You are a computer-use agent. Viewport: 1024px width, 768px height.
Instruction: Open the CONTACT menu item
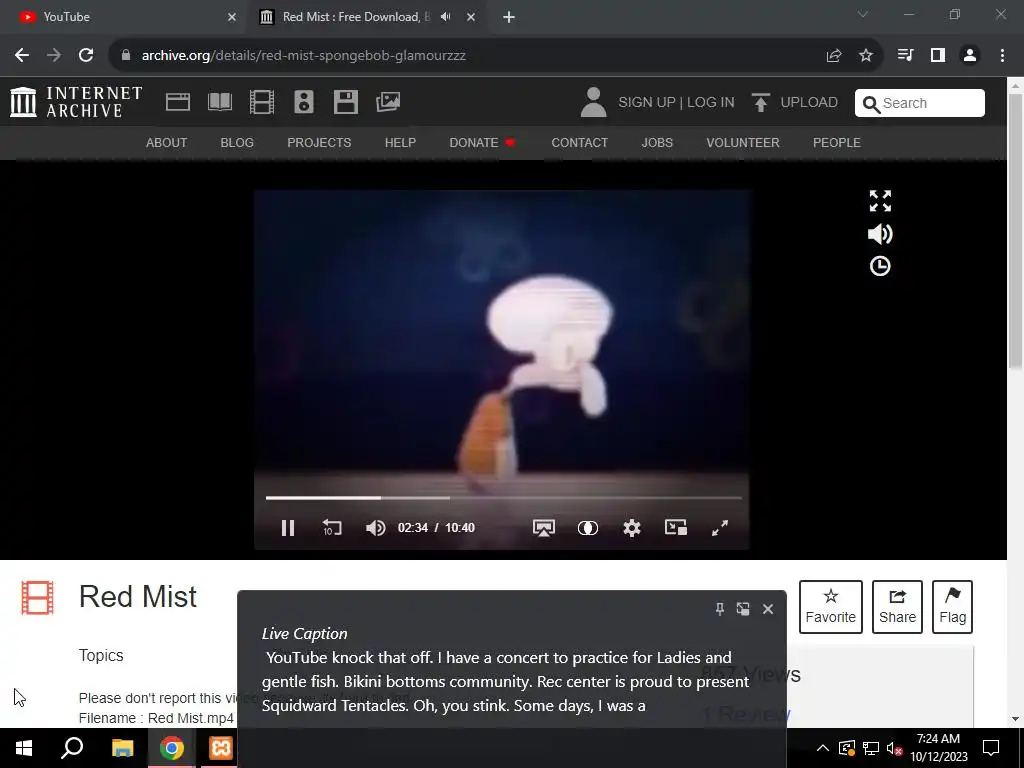click(x=579, y=142)
